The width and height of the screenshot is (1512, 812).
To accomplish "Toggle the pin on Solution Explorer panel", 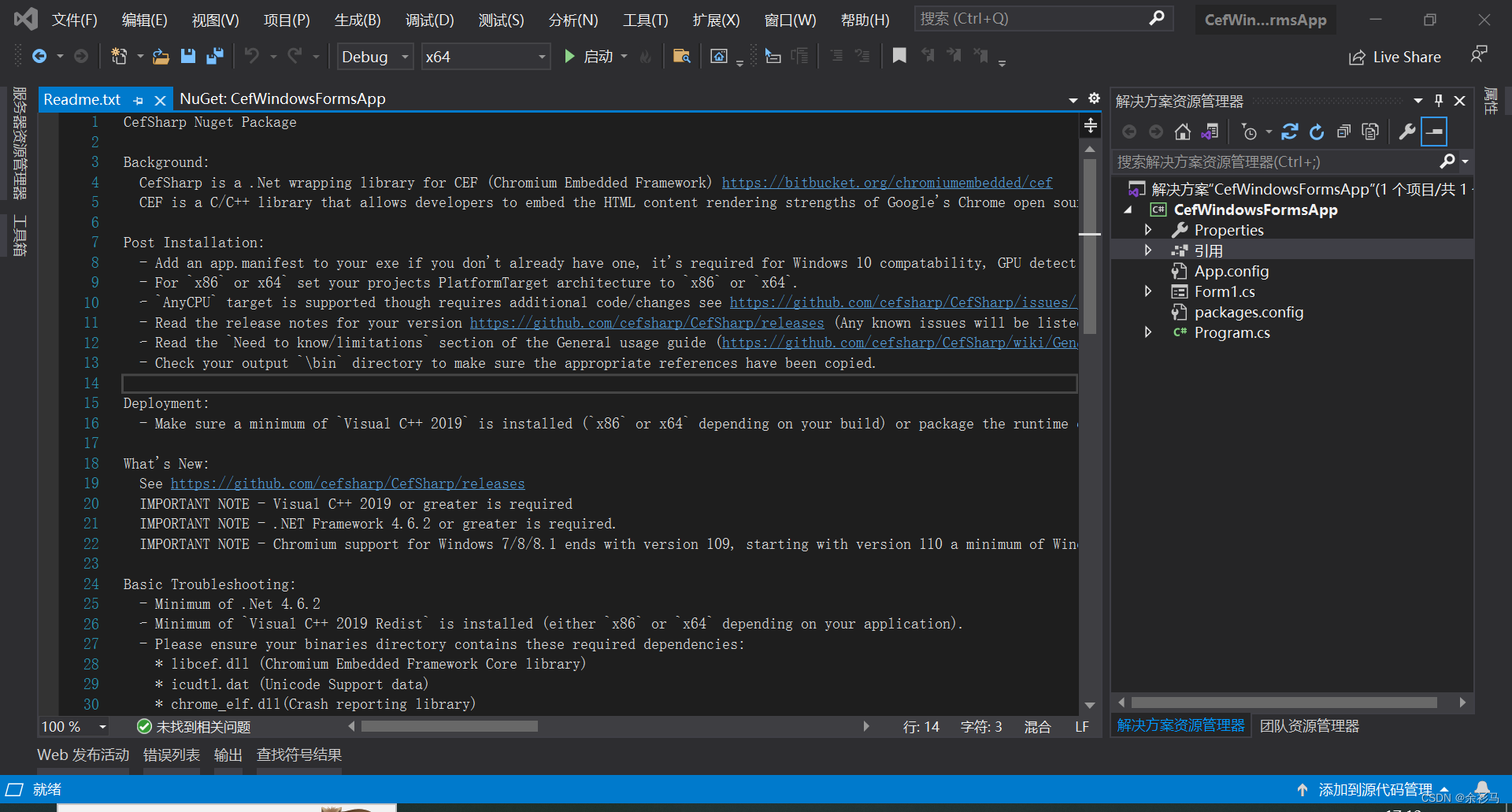I will [1439, 101].
